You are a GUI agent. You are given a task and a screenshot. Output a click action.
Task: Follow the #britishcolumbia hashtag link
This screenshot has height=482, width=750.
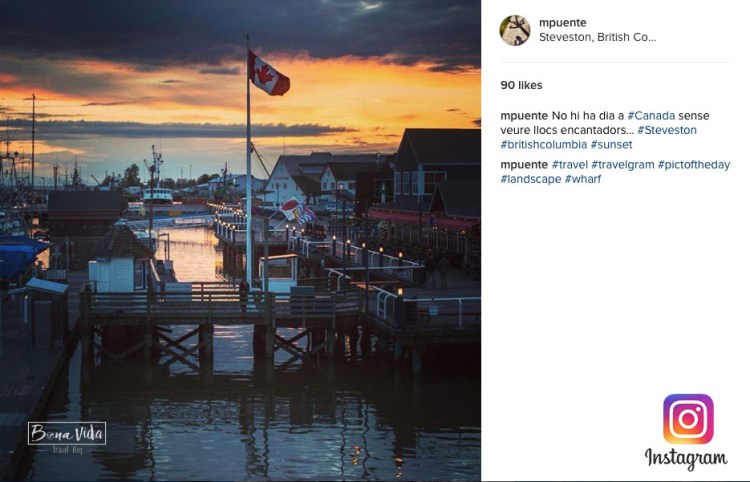(x=543, y=145)
